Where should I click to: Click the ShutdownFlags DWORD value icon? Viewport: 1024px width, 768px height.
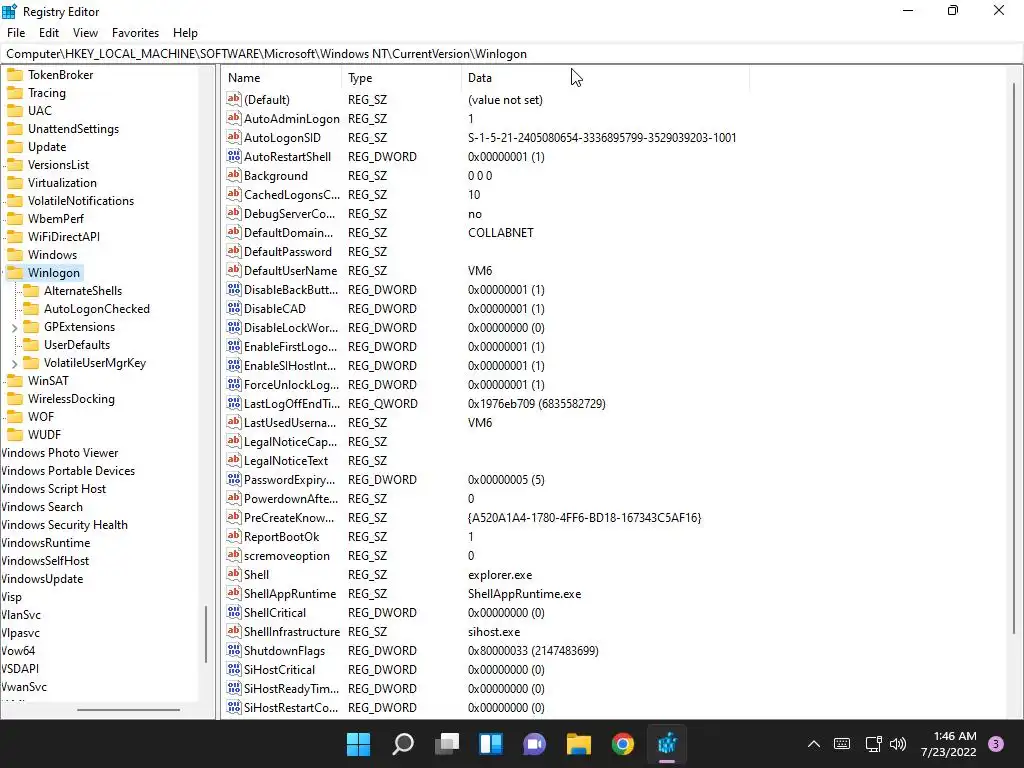pos(234,650)
